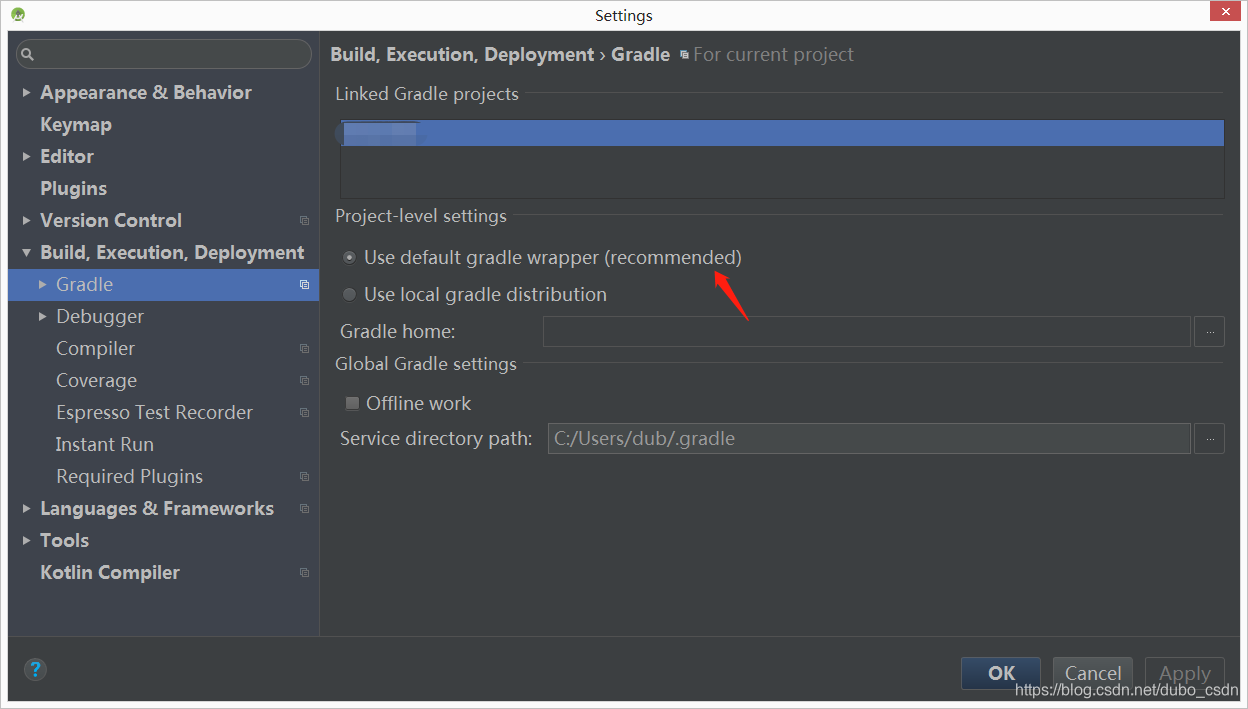Click the project-level icon beside Coverage

[304, 381]
